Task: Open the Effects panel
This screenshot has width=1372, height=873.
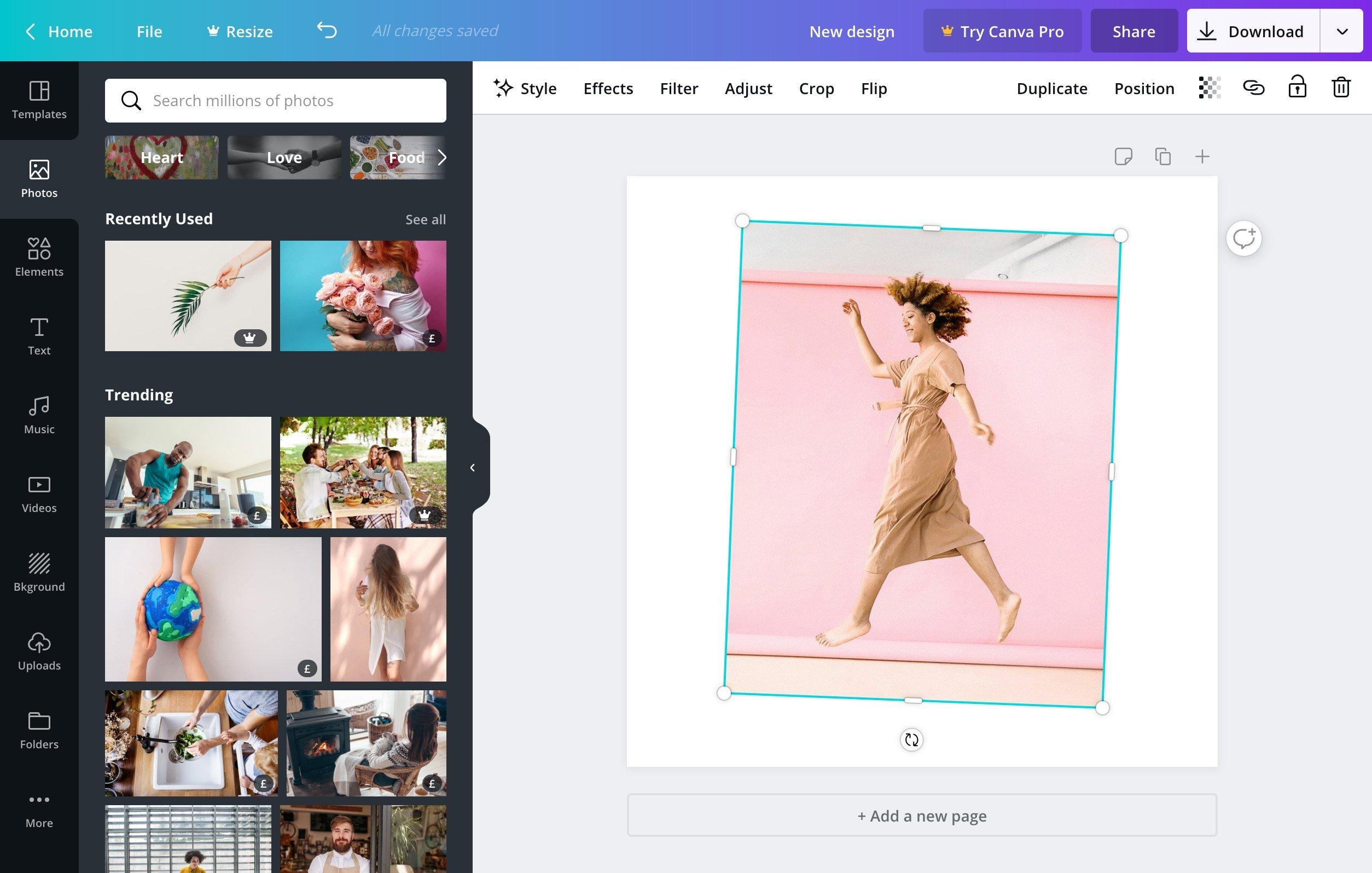Action: coord(608,88)
